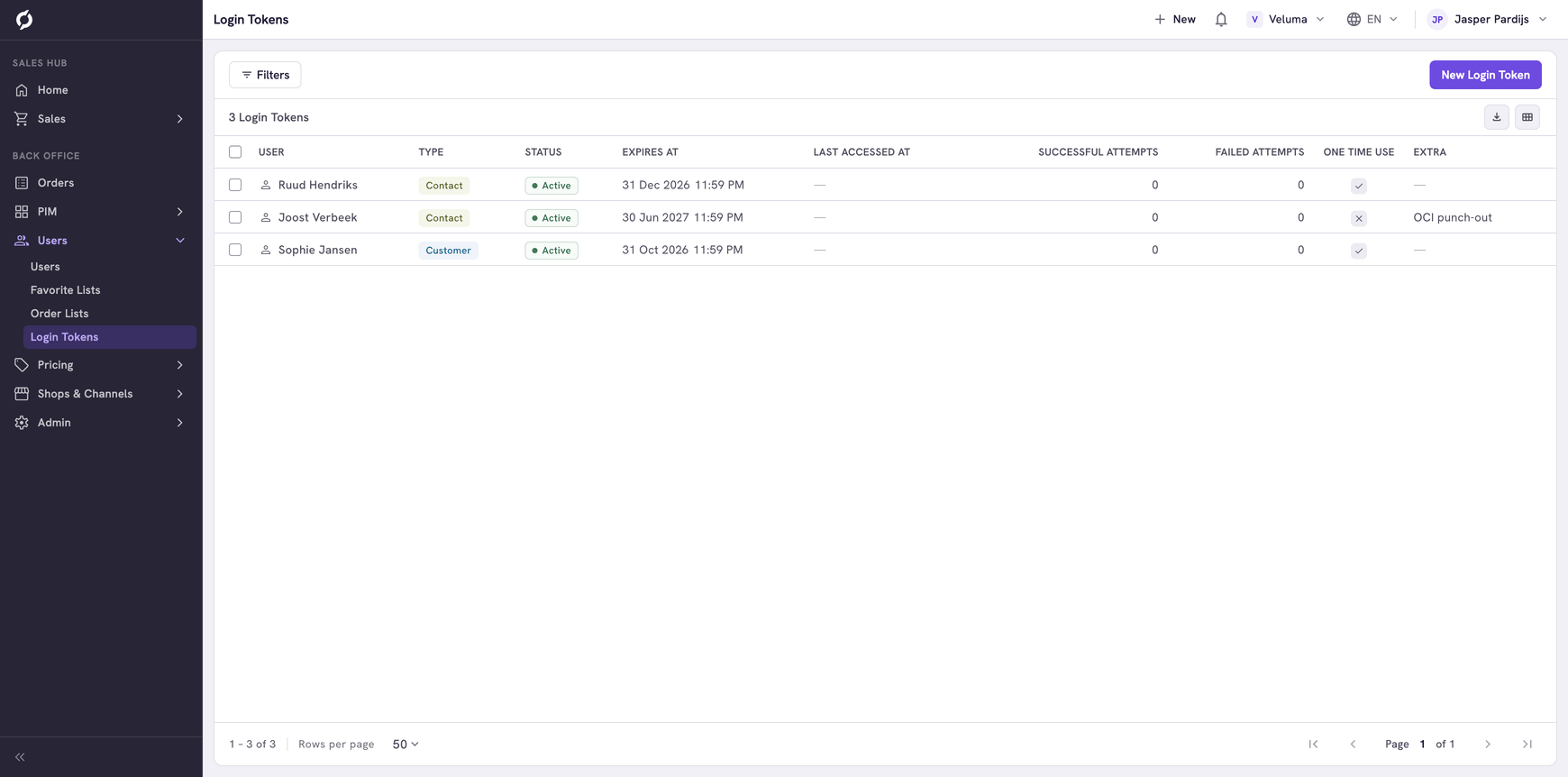Image resolution: width=1568 pixels, height=777 pixels.
Task: Expand the Sales menu chevron
Action: [x=180, y=119]
